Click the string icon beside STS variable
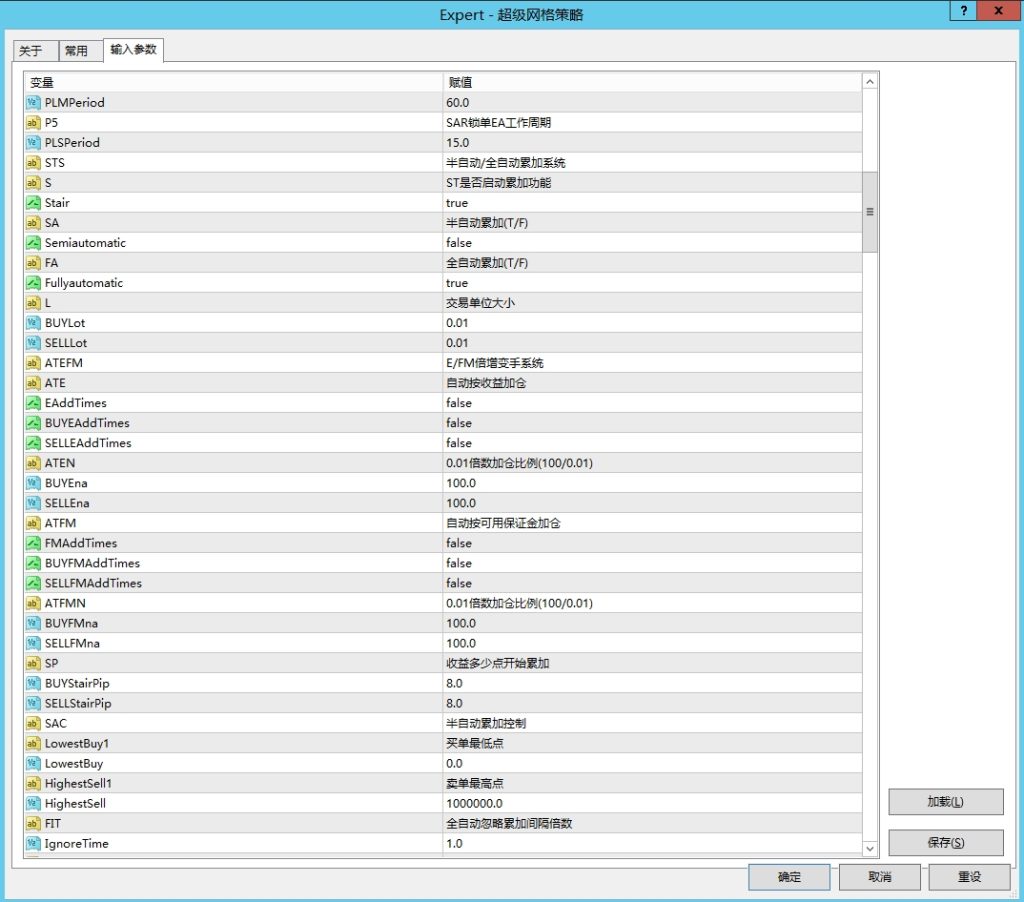 (x=33, y=163)
